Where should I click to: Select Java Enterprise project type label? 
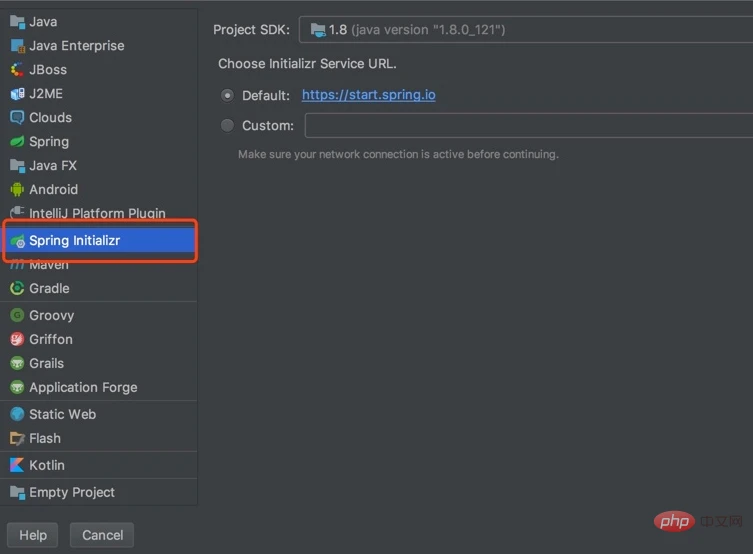point(77,46)
